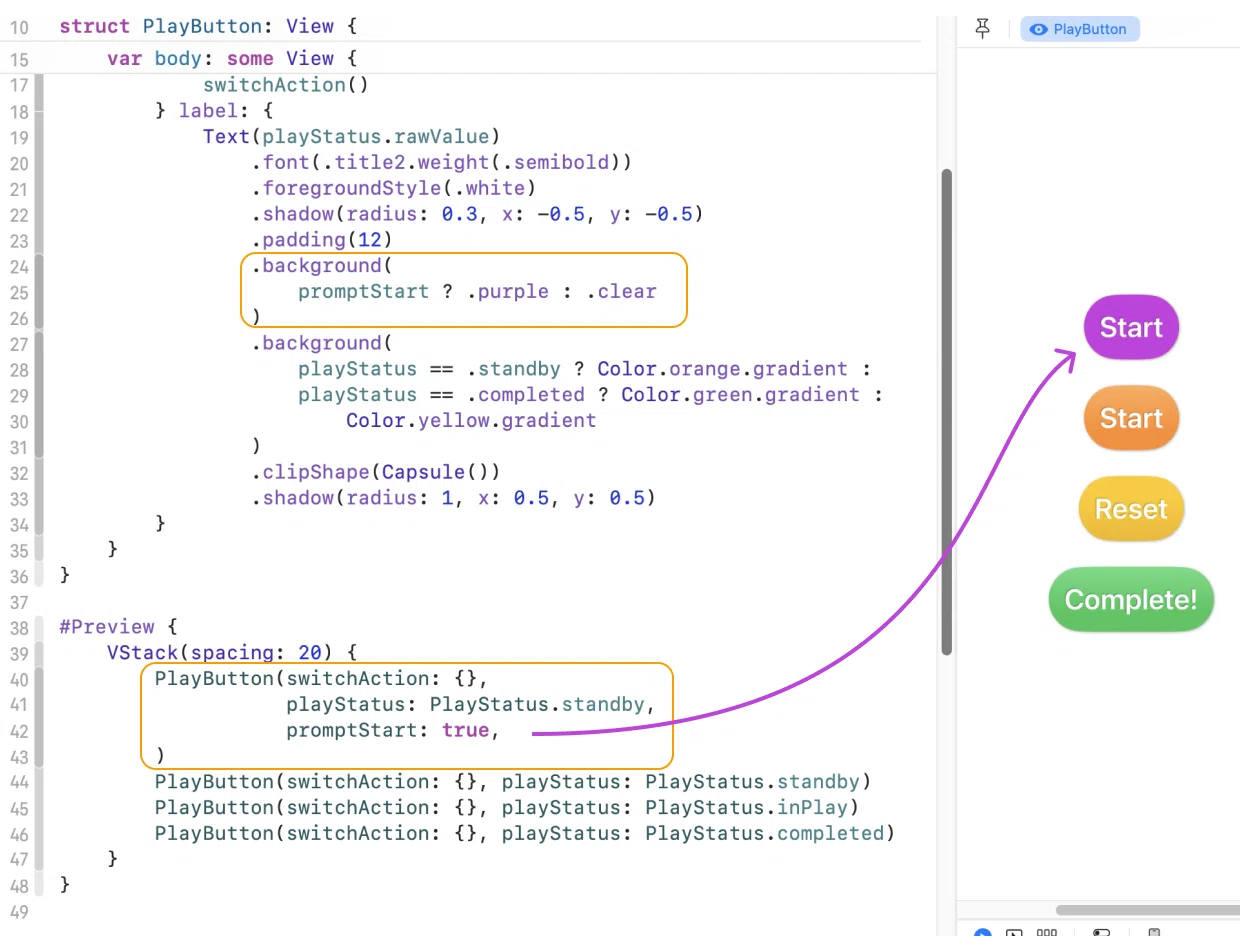Click the yellow Reset button in preview
This screenshot has height=936, width=1240.
click(x=1131, y=509)
